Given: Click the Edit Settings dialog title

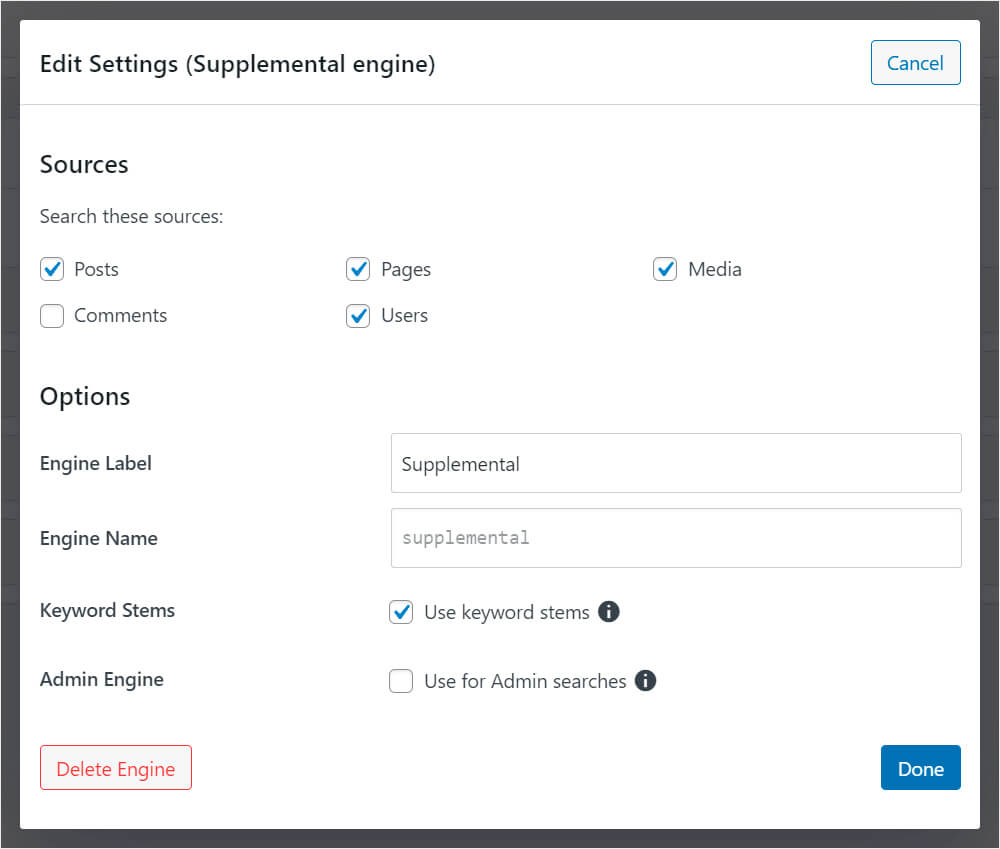Looking at the screenshot, I should pyautogui.click(x=237, y=64).
